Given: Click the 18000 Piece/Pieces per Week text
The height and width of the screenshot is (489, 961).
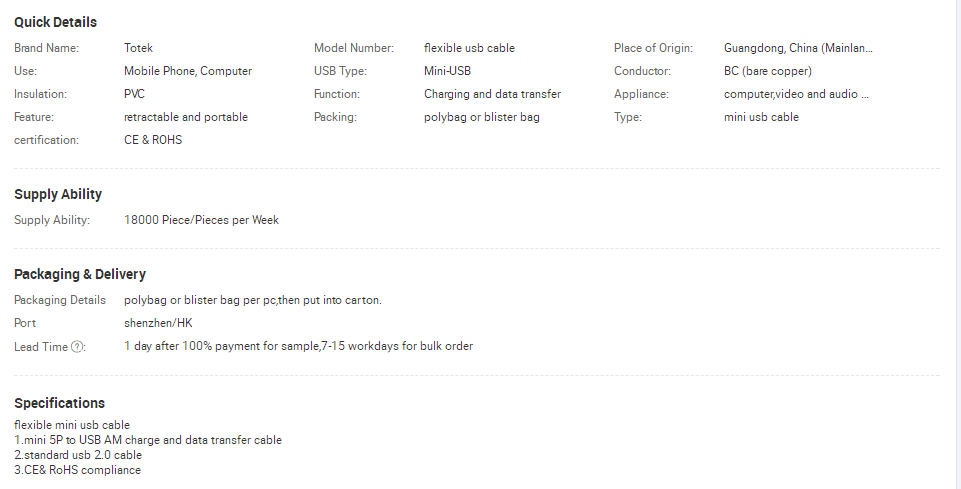Looking at the screenshot, I should click(201, 220).
